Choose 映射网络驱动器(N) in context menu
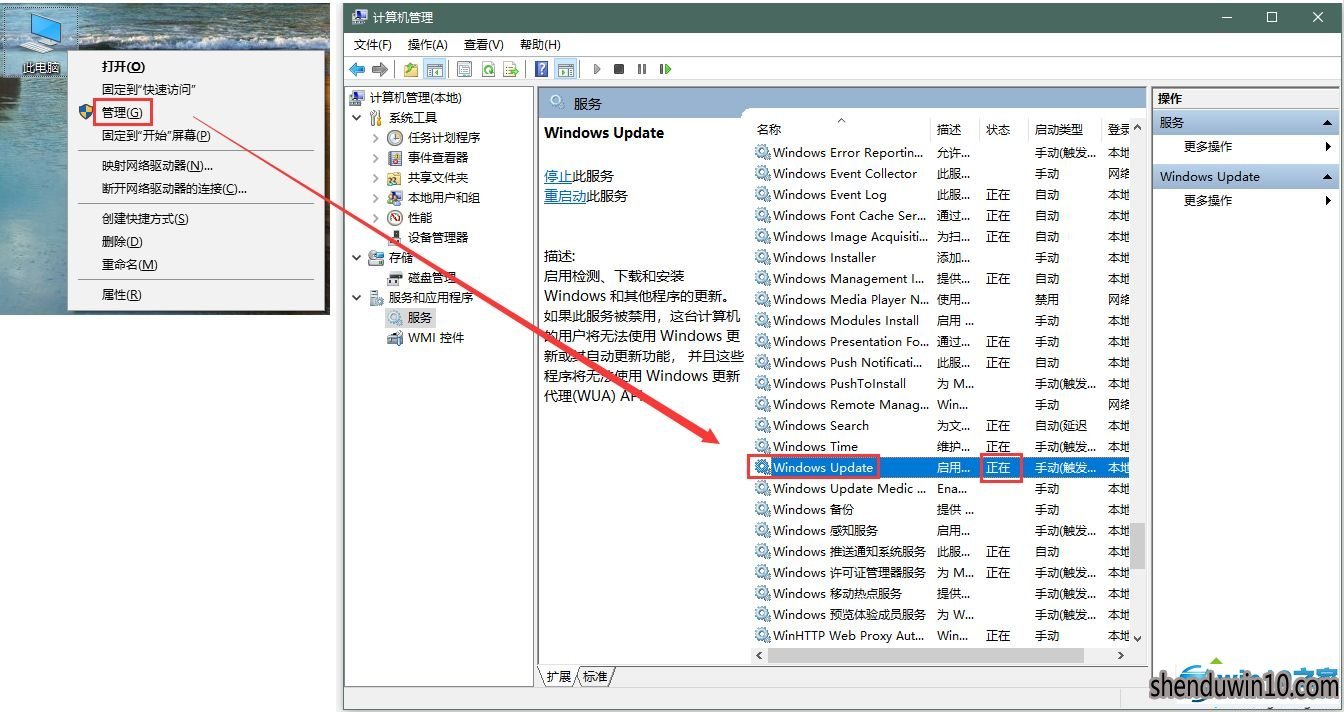This screenshot has height=712, width=1344. pos(157,165)
